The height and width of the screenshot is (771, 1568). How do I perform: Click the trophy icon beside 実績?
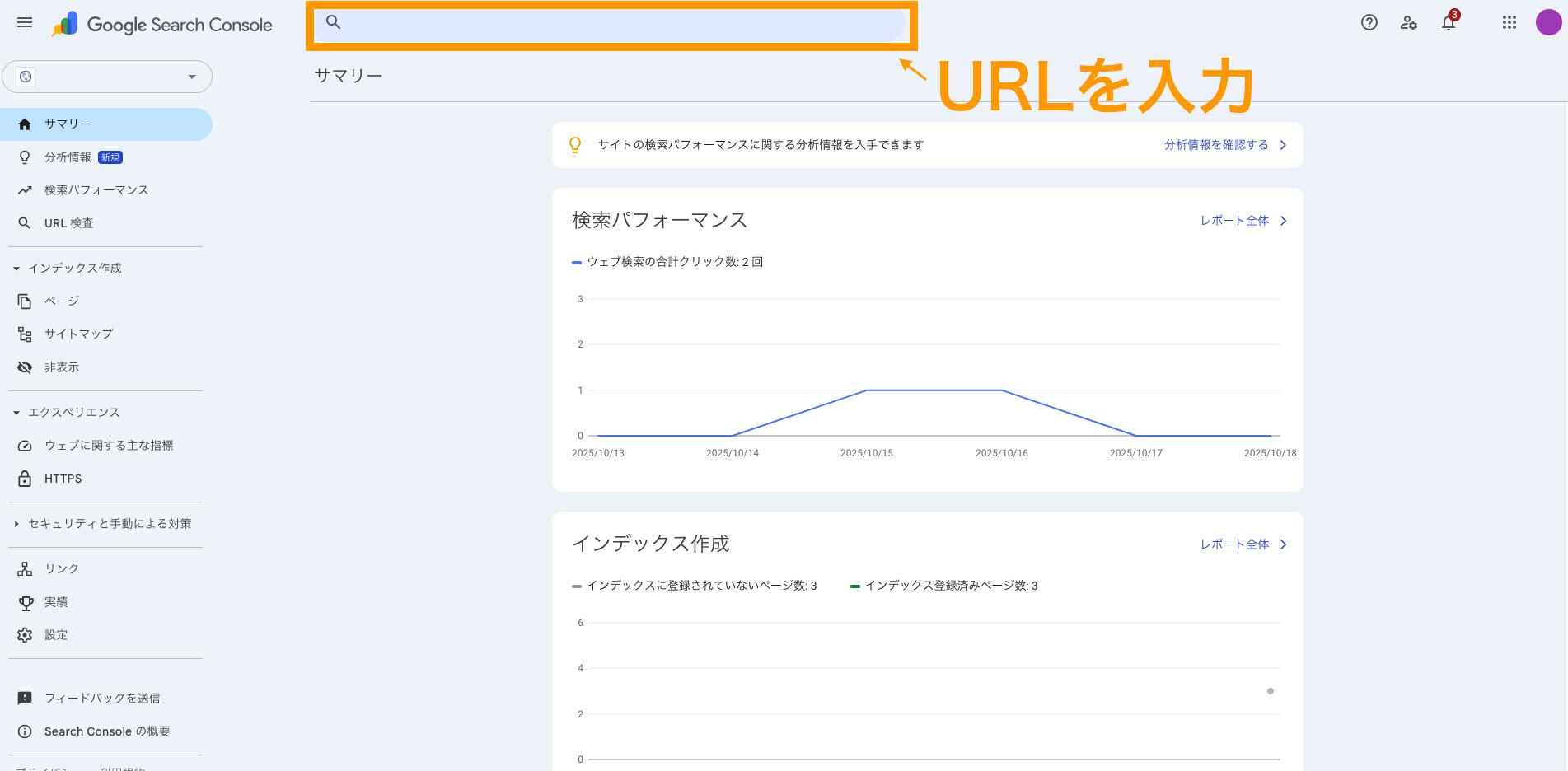coord(26,602)
